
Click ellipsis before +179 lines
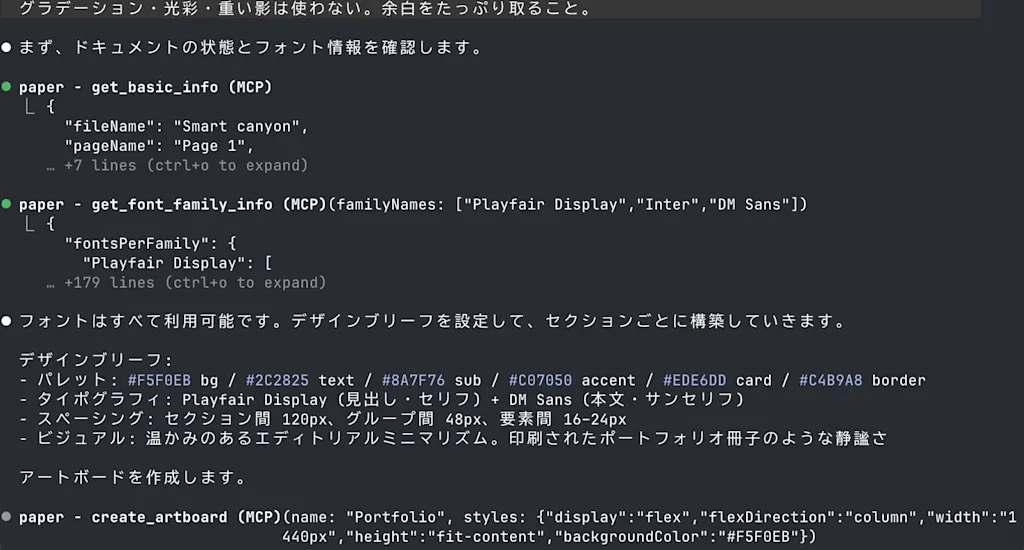click(50, 285)
